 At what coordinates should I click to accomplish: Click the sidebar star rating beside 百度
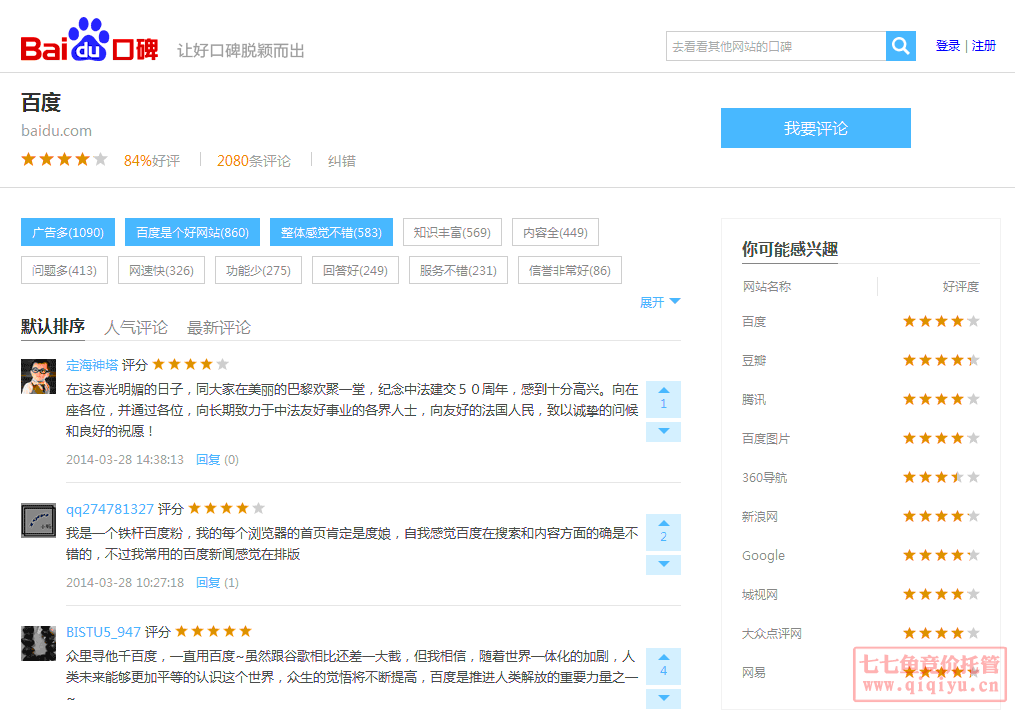pyautogui.click(x=941, y=321)
